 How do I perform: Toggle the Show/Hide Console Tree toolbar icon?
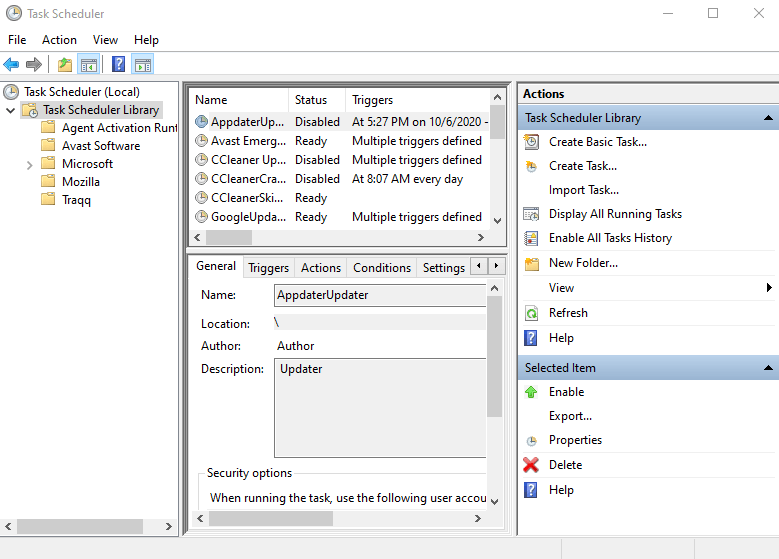(x=89, y=65)
